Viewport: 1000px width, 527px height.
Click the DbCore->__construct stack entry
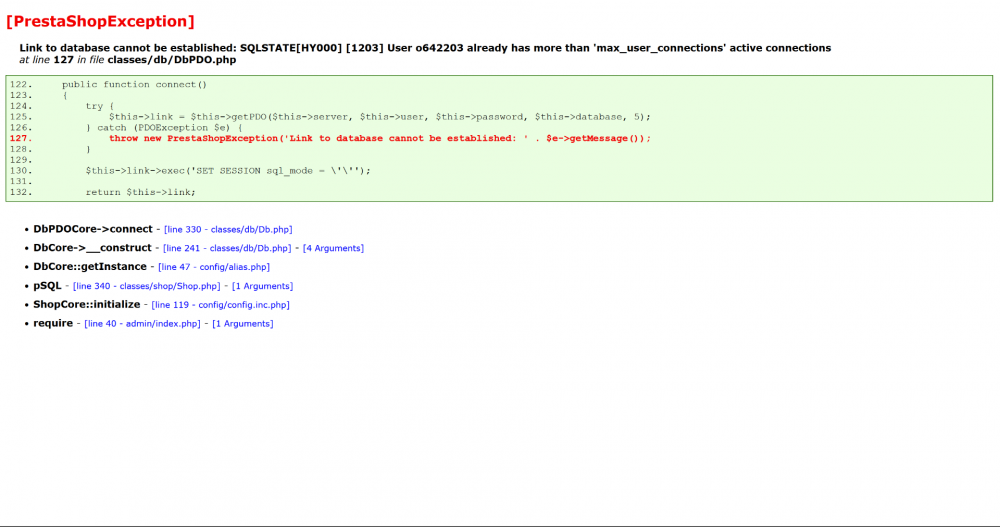tap(92, 248)
